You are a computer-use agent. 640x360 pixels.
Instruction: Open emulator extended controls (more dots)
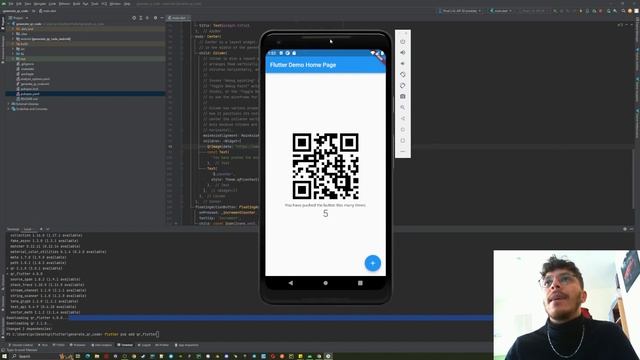pos(403,151)
